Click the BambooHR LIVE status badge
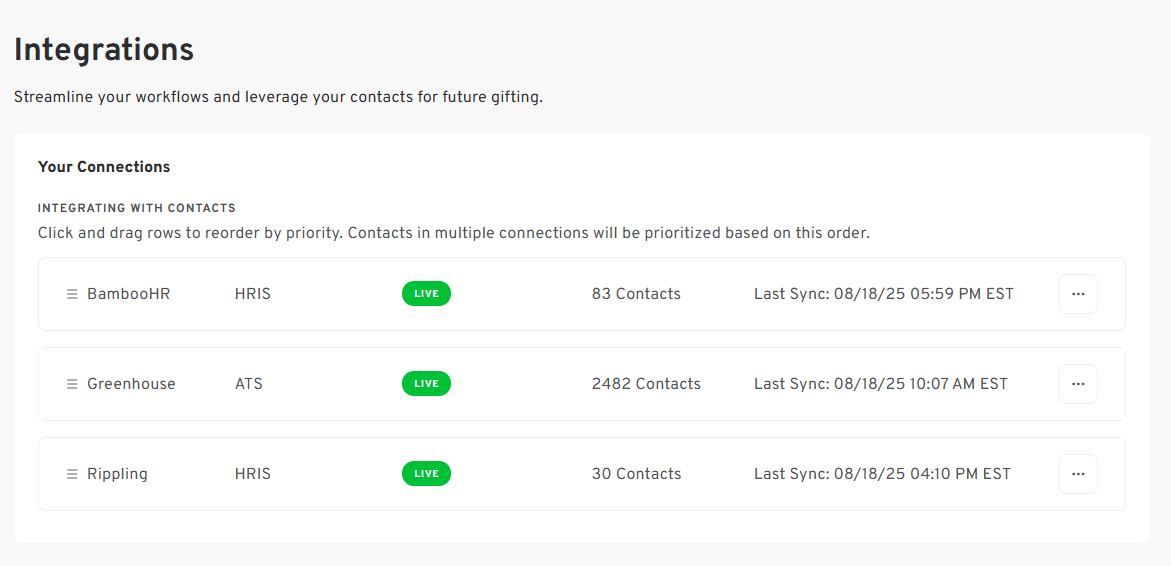The image size is (1171, 566). 426,294
